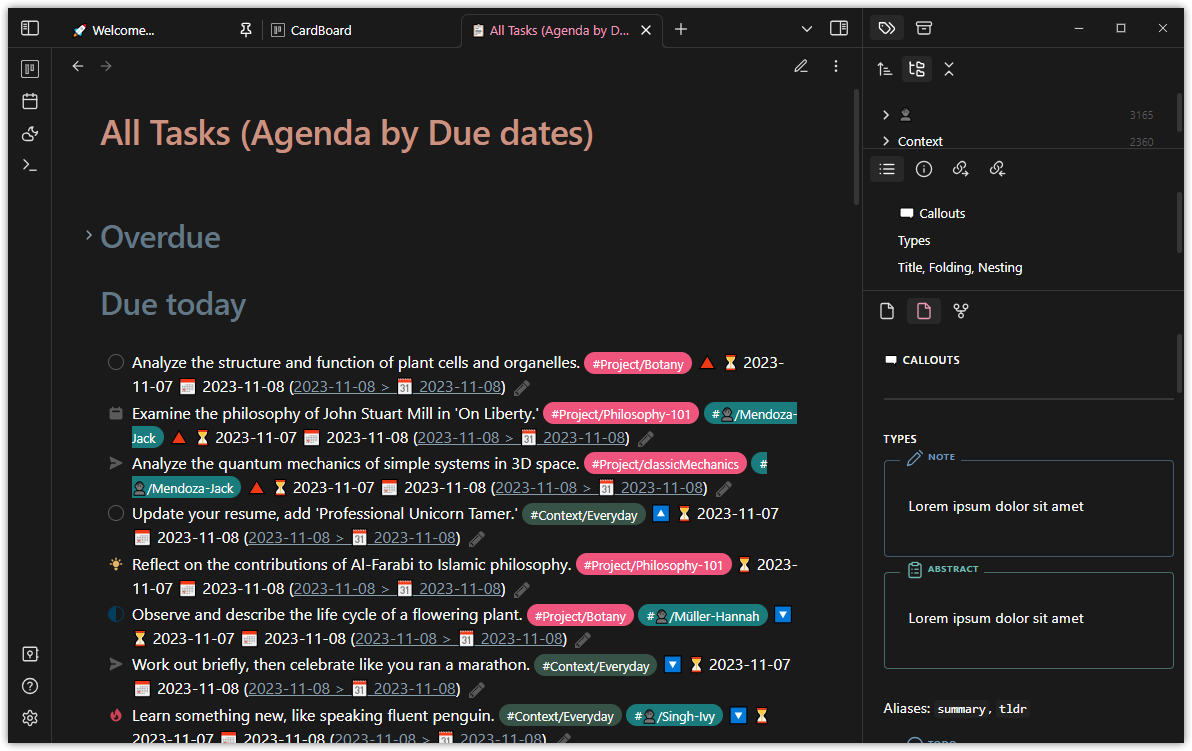Toggle nested tags tree view
The height and width of the screenshot is (751, 1192).
(x=917, y=69)
